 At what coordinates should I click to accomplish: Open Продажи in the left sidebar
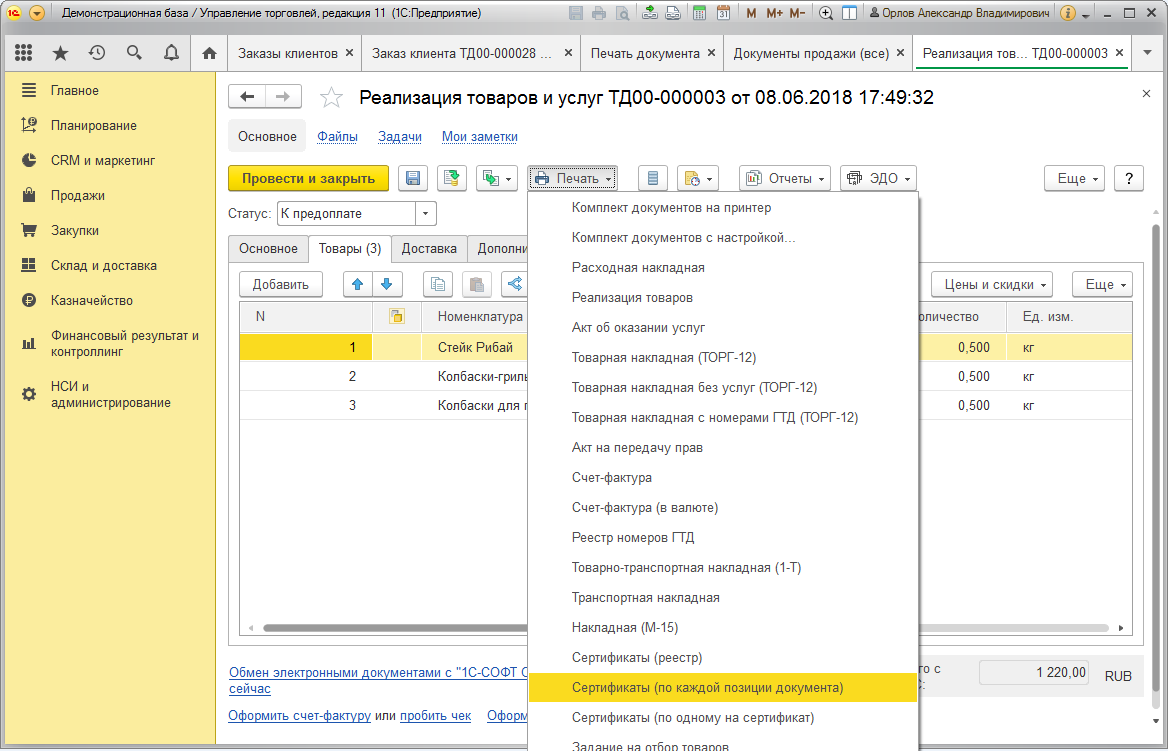77,196
